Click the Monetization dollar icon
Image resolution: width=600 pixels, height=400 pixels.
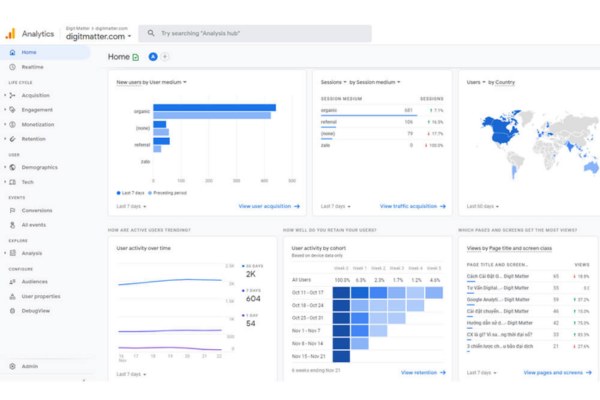(x=12, y=124)
